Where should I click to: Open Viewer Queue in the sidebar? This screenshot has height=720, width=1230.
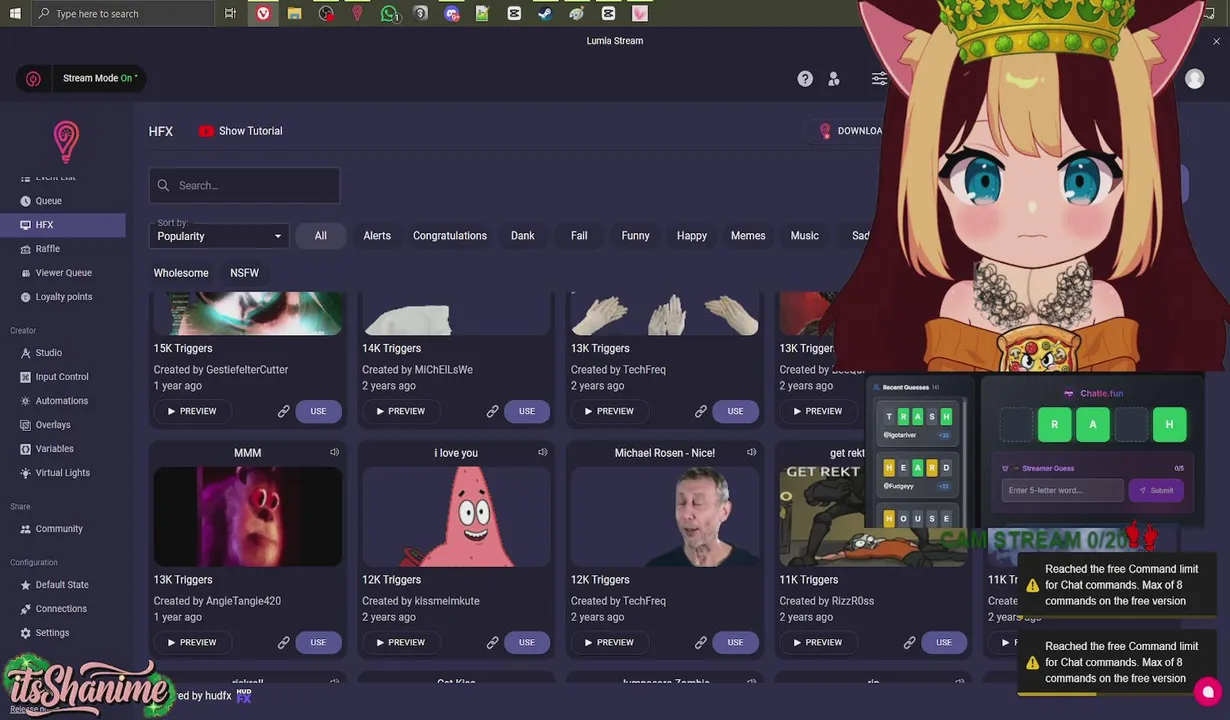coord(62,273)
